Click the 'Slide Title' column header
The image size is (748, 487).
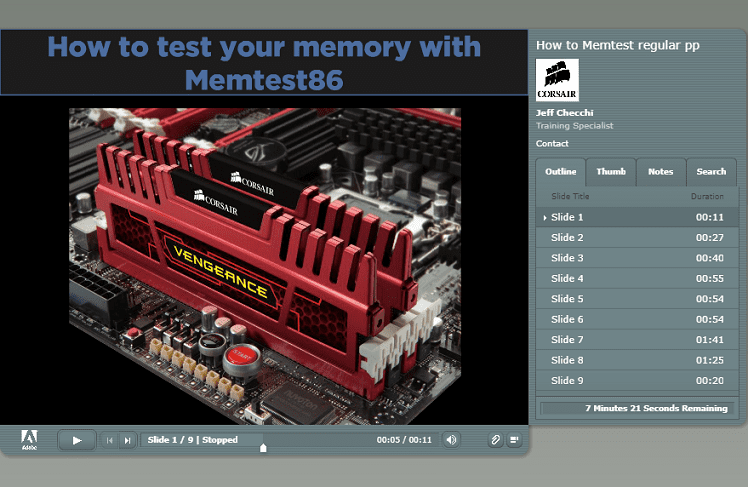[570, 197]
